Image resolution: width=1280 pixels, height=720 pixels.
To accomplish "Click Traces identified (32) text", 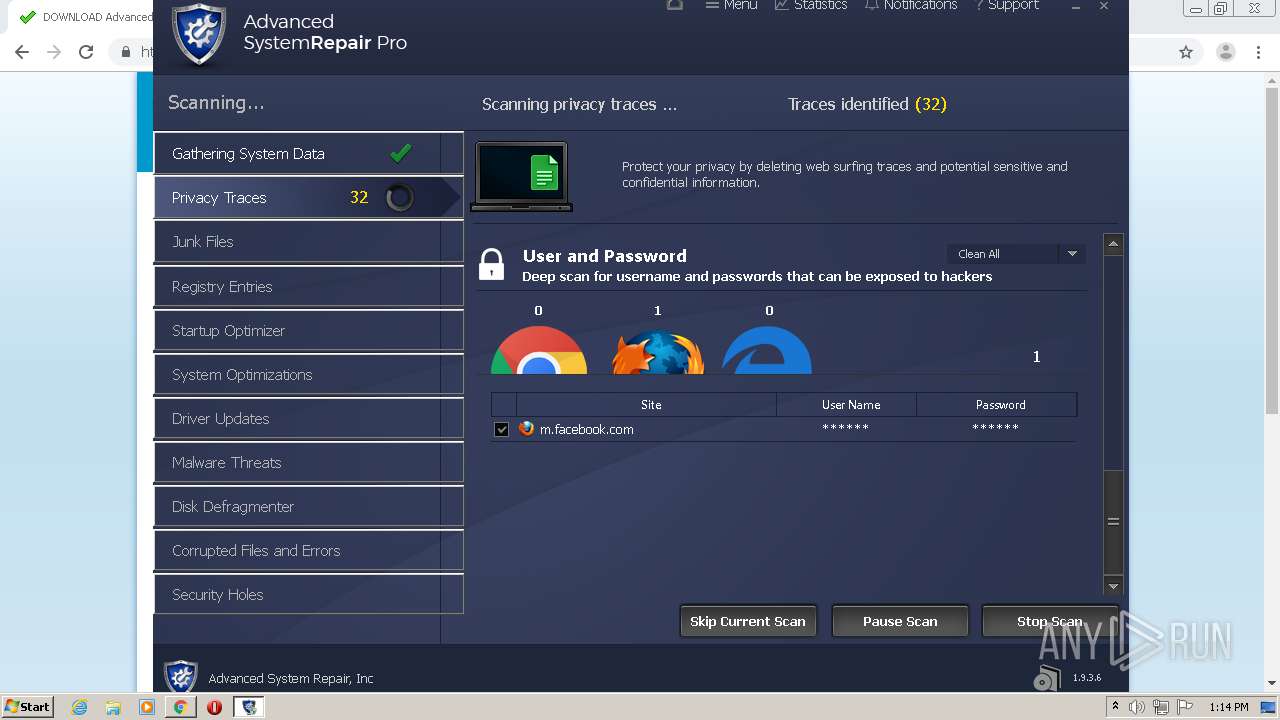I will (x=867, y=104).
